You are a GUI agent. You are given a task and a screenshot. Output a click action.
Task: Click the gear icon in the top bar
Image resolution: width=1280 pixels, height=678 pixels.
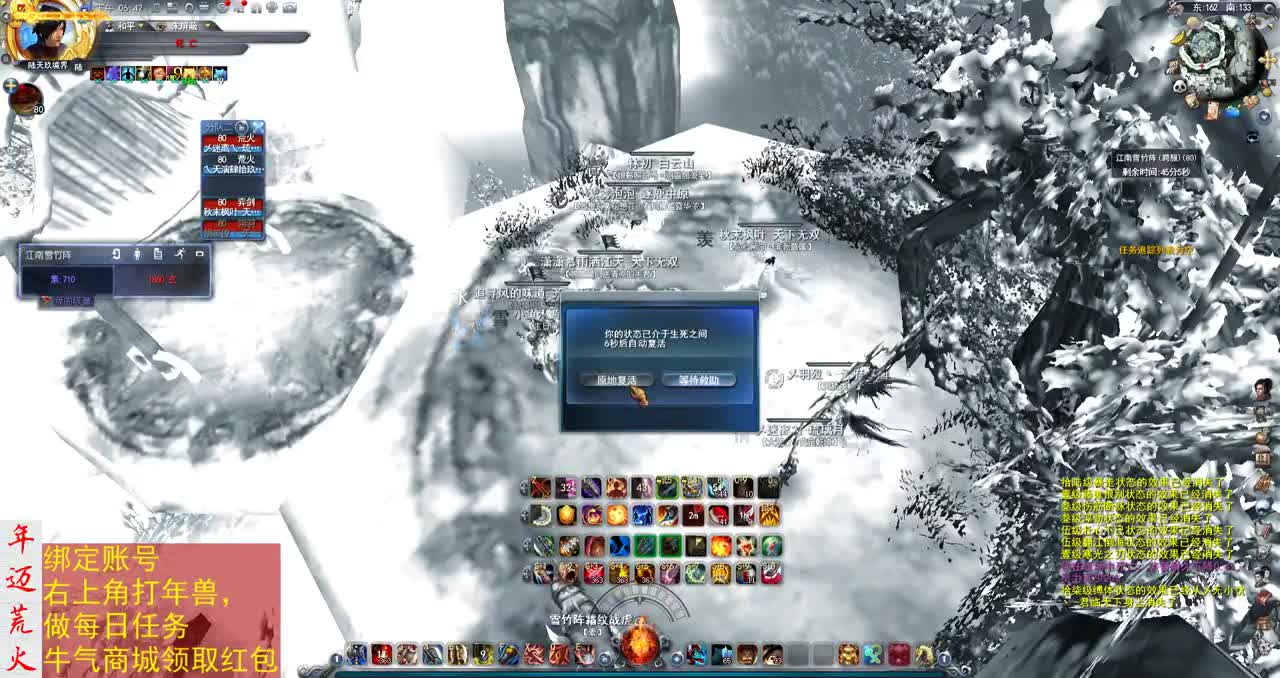[x=272, y=7]
